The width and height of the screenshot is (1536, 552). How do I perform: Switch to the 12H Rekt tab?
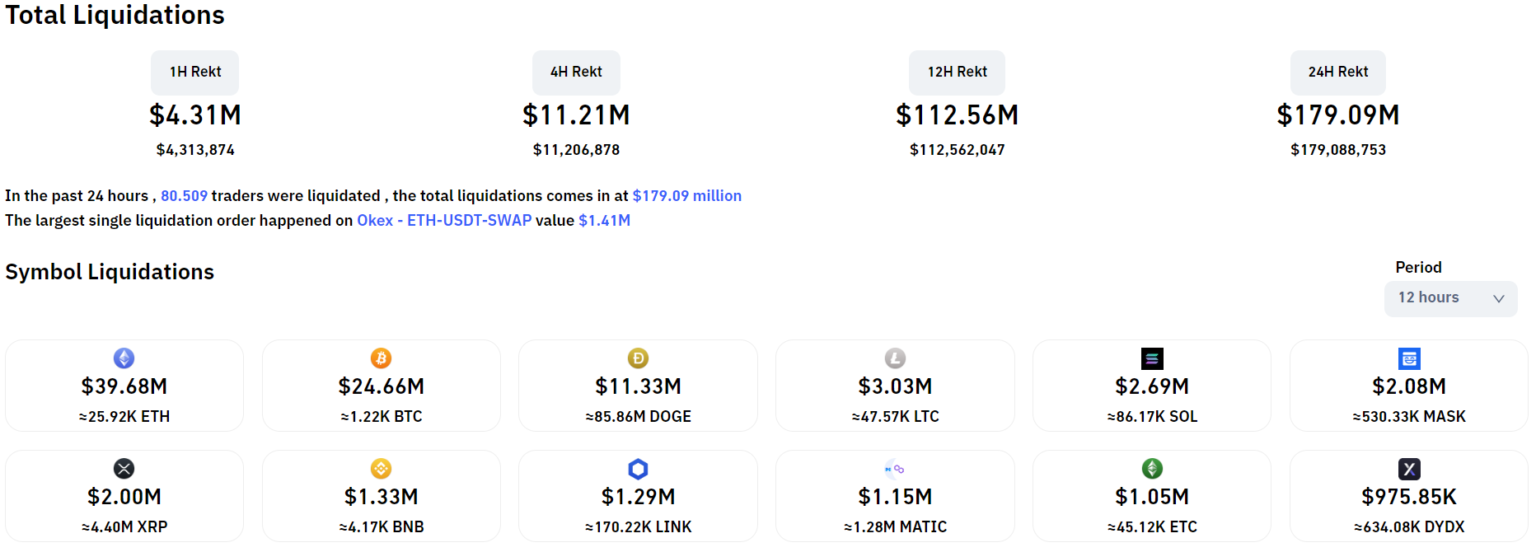click(957, 72)
